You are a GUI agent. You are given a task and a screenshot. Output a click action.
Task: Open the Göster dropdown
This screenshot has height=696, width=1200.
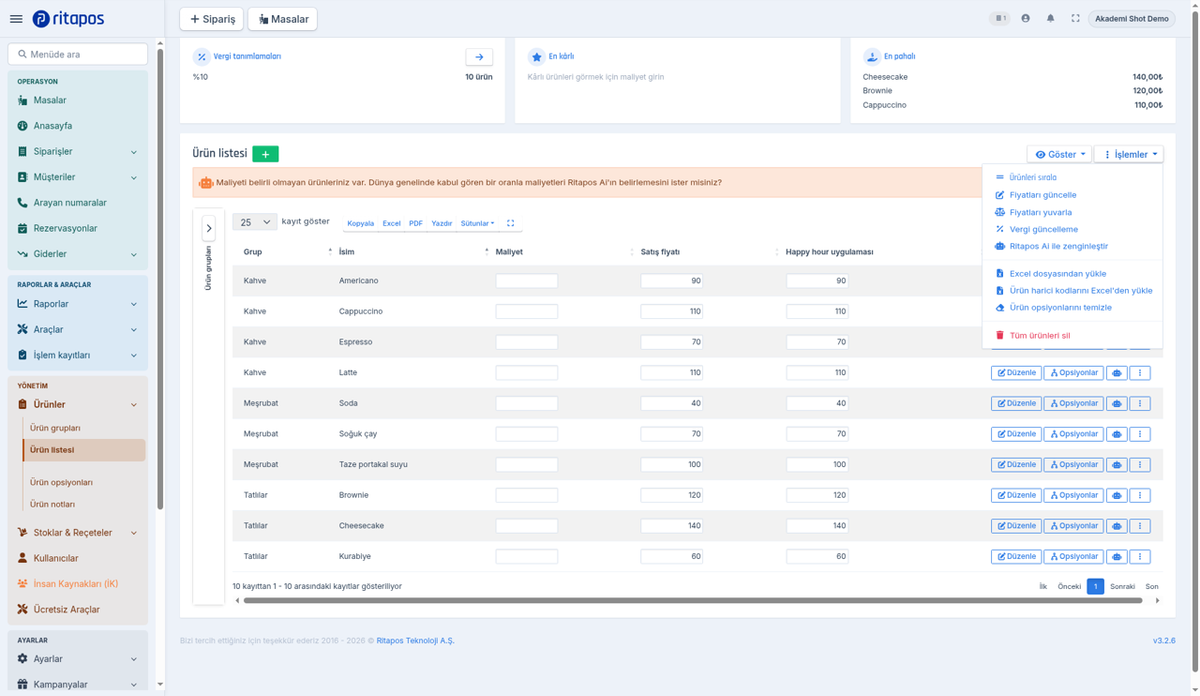point(1059,155)
